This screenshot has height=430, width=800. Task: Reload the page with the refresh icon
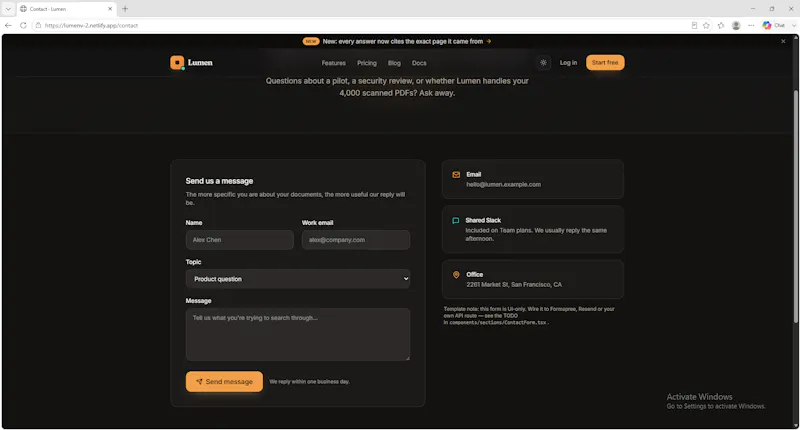tap(23, 25)
